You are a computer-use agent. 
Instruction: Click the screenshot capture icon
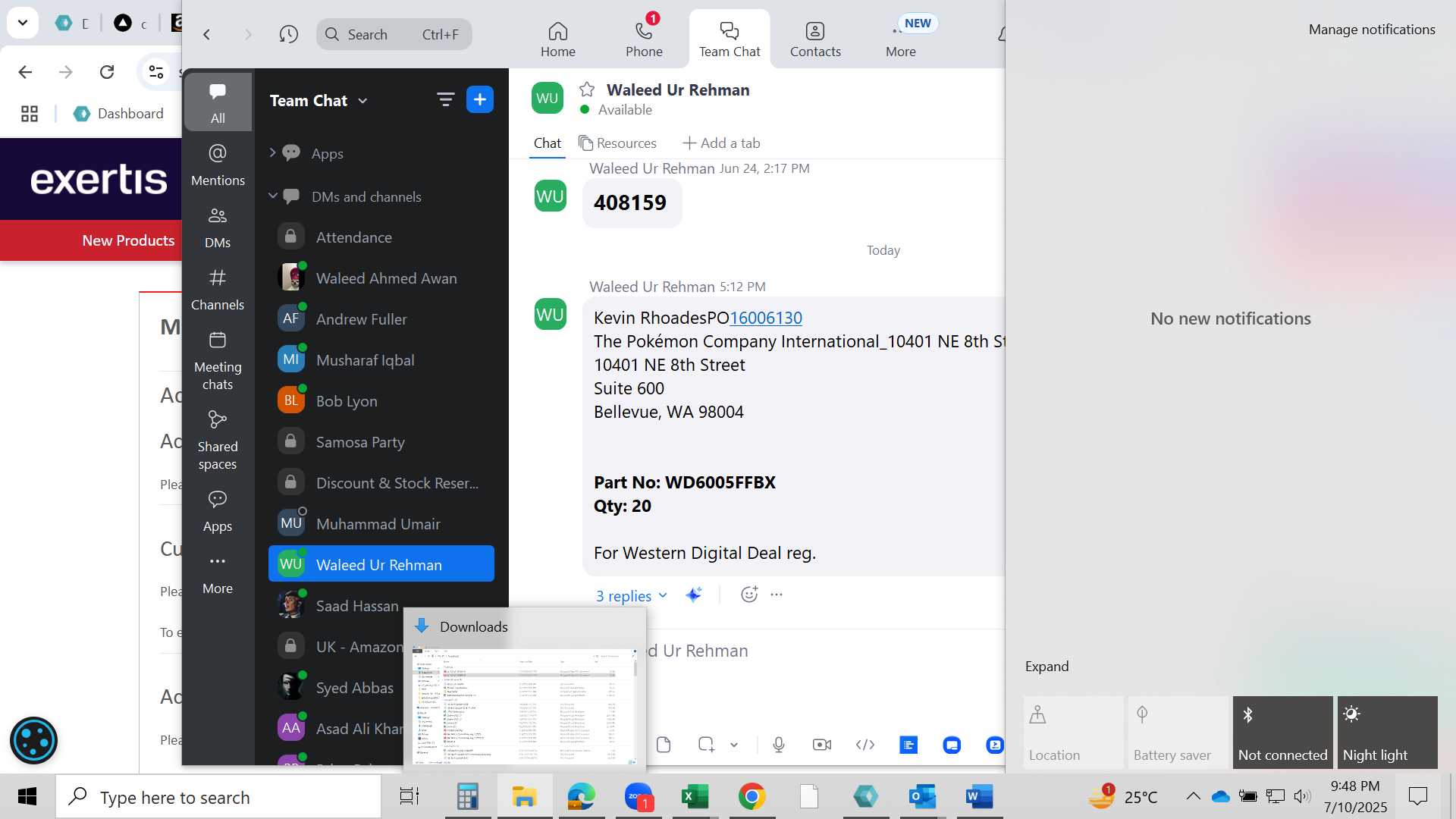706,745
